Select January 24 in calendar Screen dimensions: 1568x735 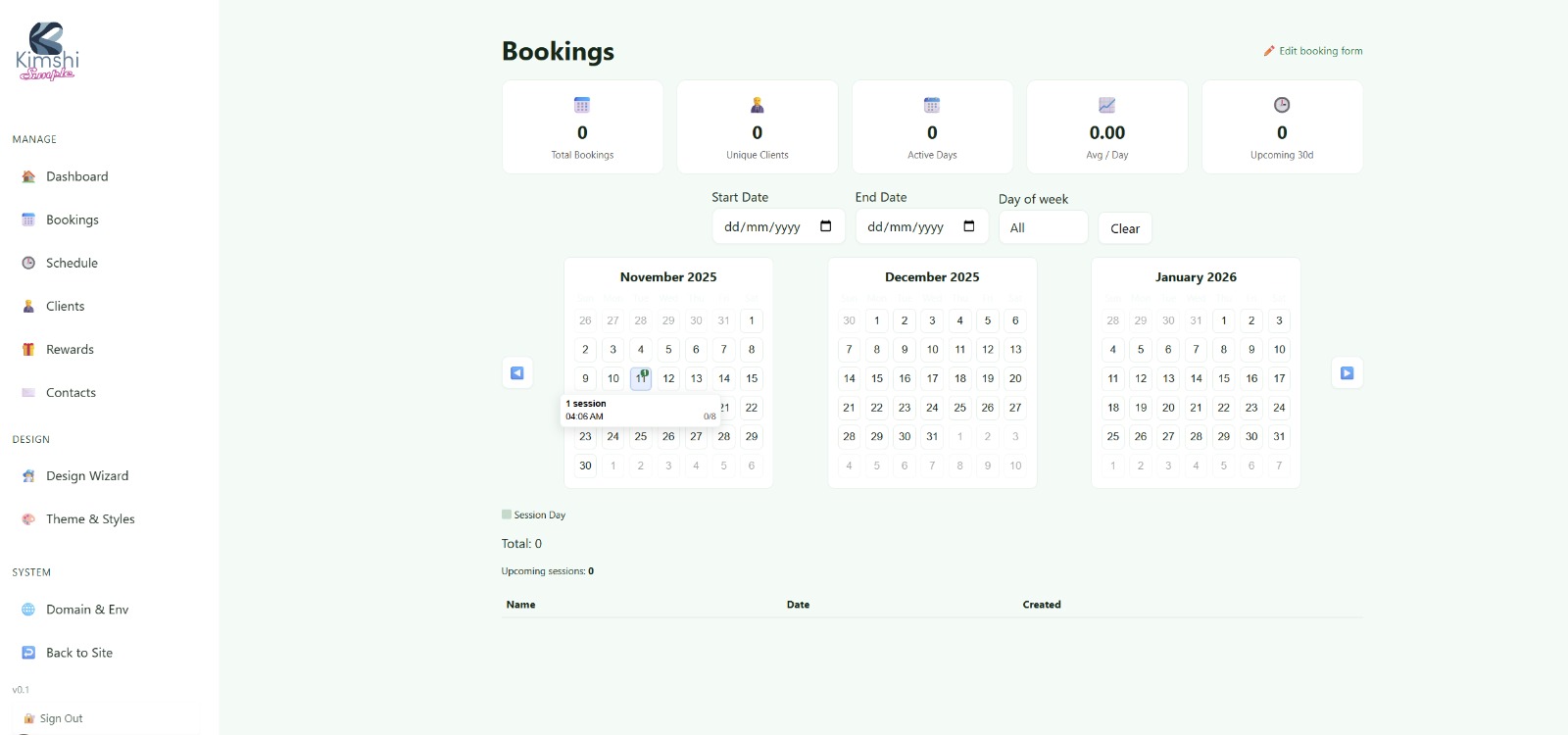click(1279, 408)
